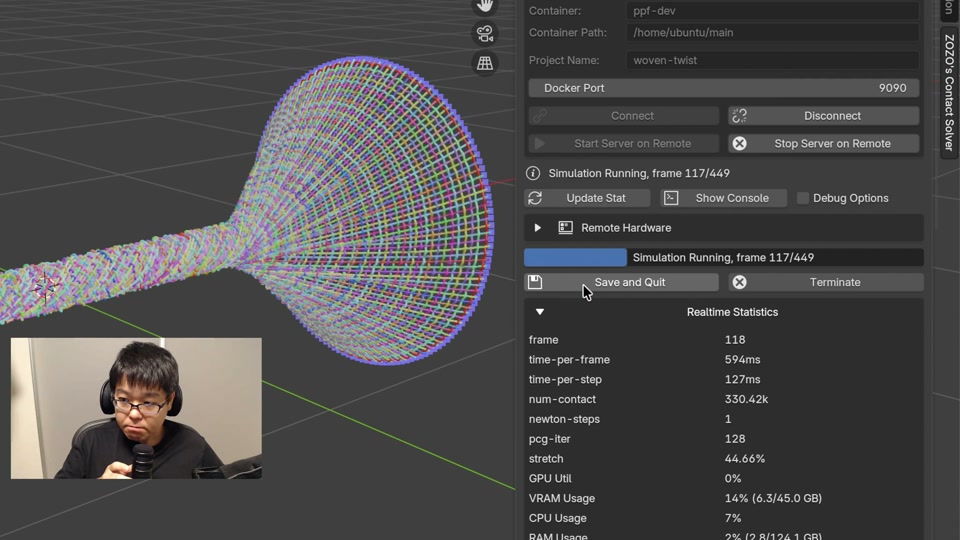960x540 pixels.
Task: Click the Container field ppf-dev
Action: tap(772, 10)
